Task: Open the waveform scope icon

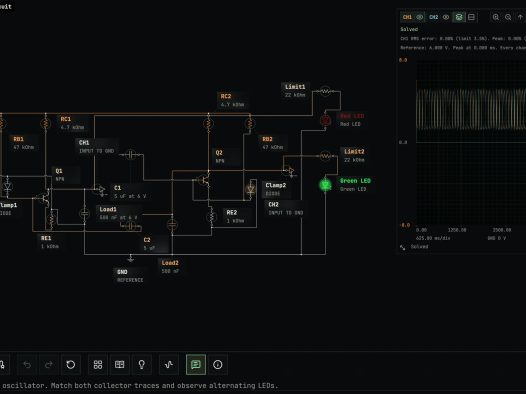Action: tap(169, 364)
